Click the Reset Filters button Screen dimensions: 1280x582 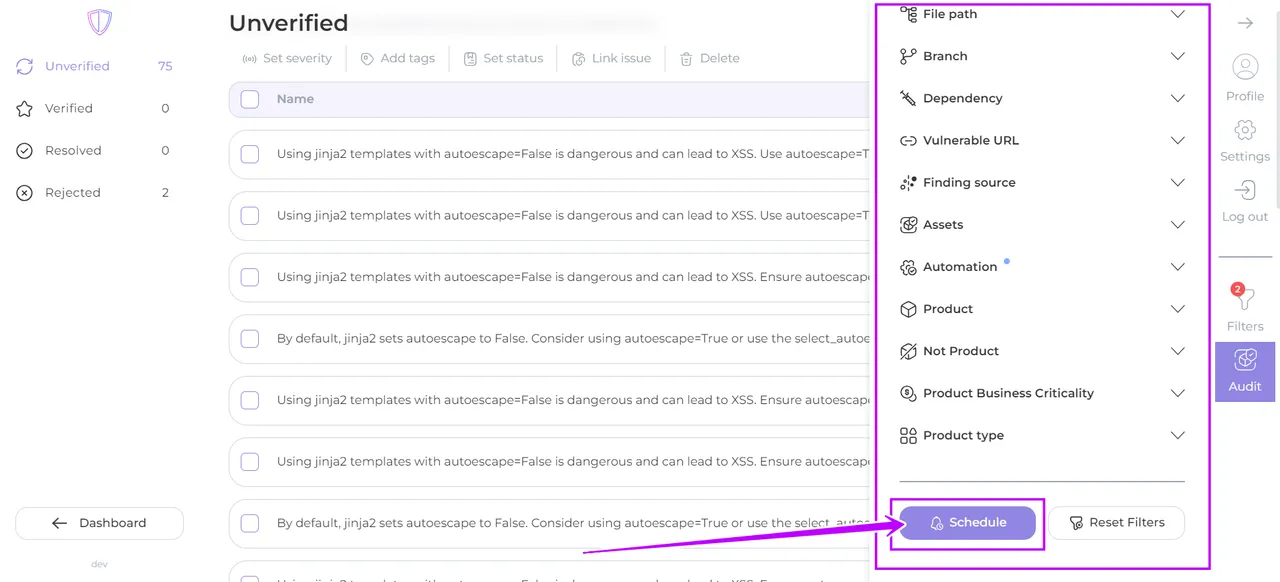pyautogui.click(x=1116, y=523)
